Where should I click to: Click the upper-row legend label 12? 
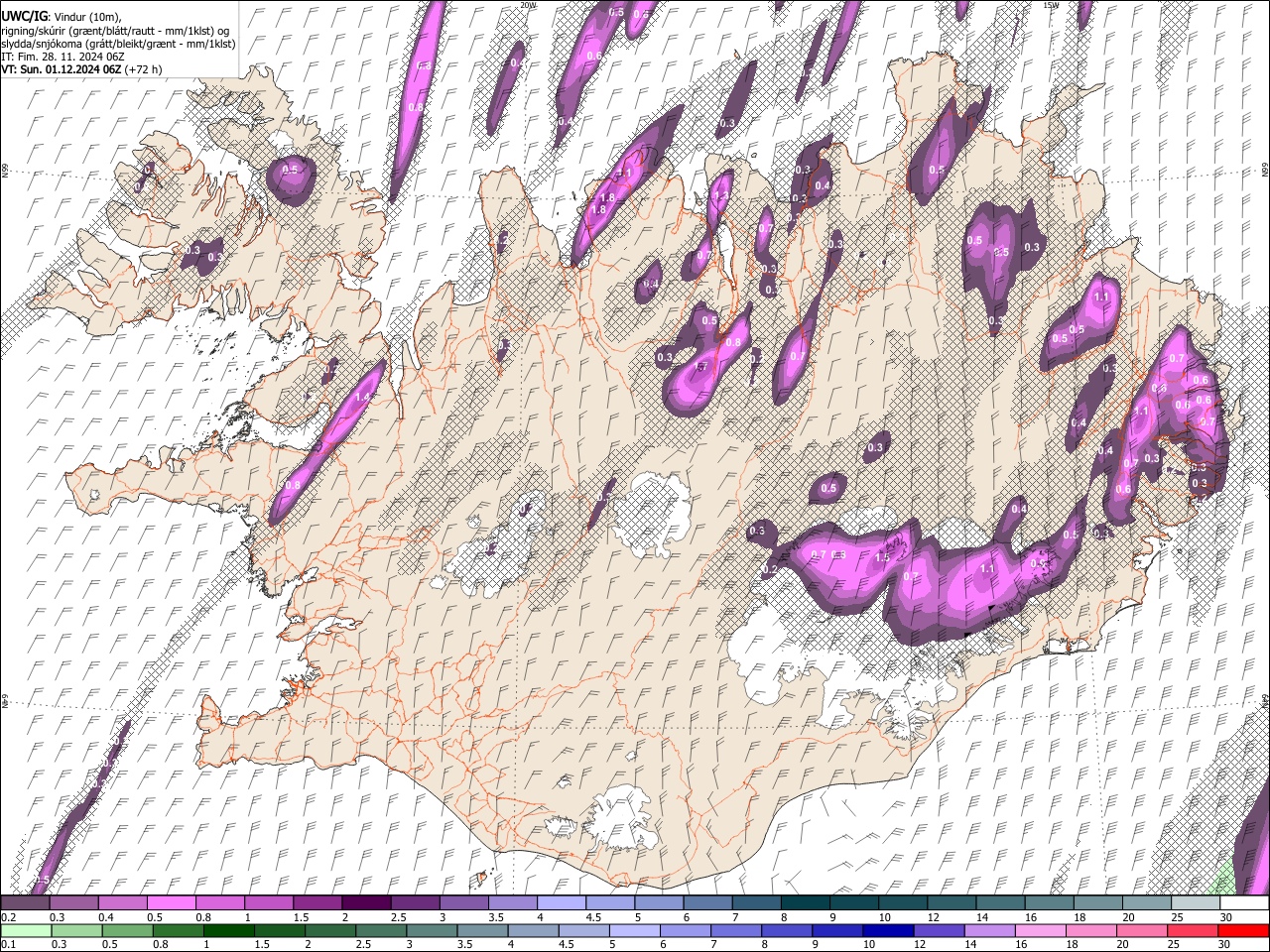tap(934, 917)
